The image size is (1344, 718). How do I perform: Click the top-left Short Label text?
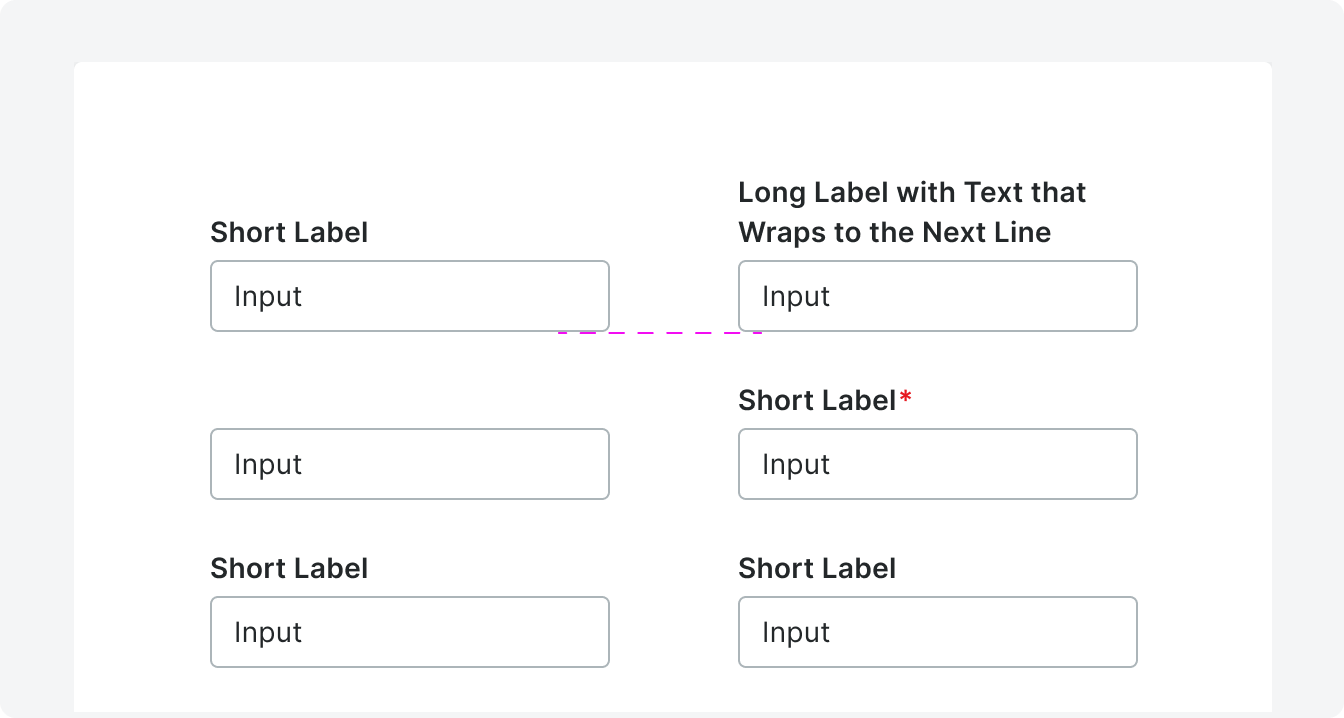289,232
